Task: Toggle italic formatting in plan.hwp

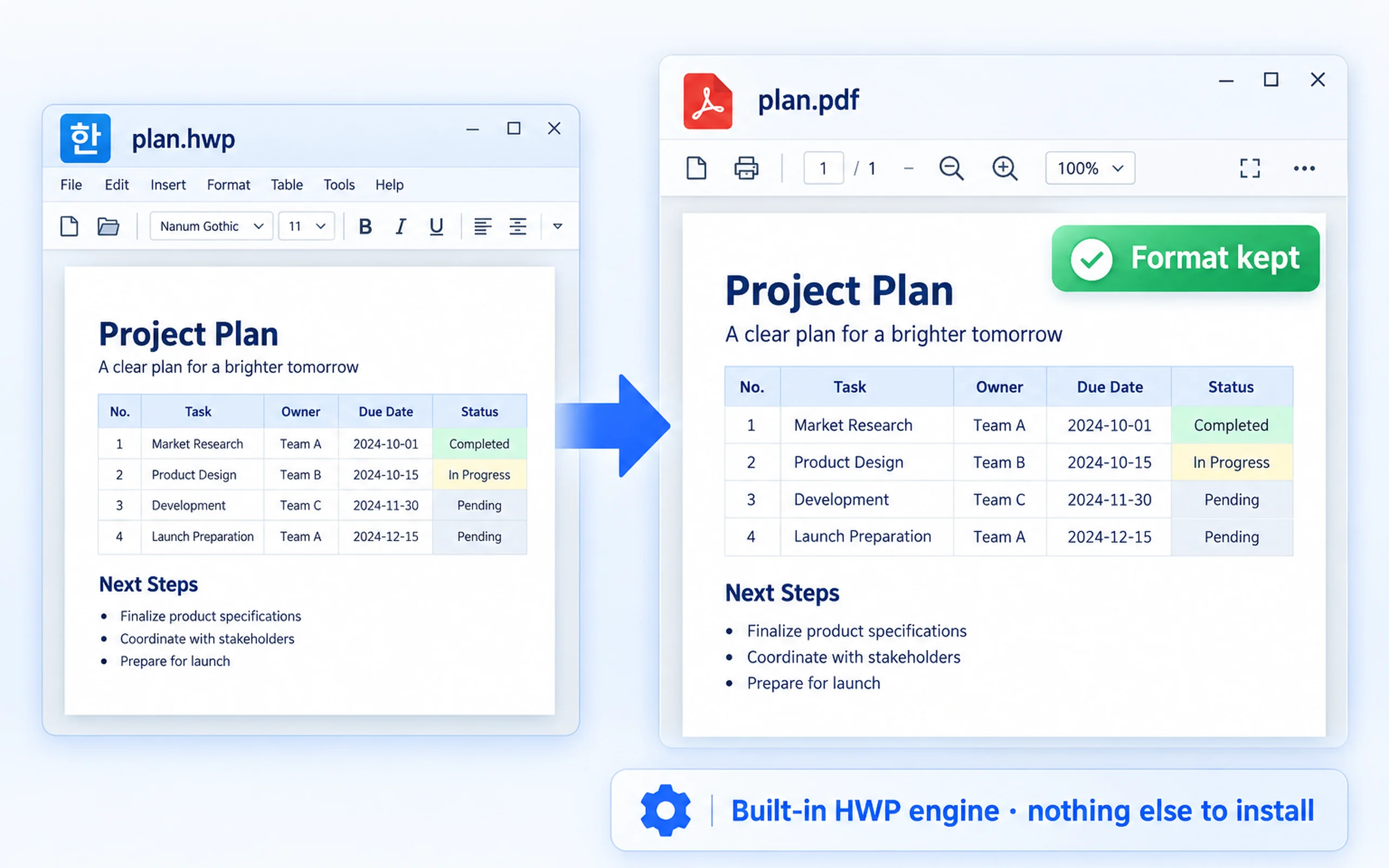Action: (x=400, y=226)
